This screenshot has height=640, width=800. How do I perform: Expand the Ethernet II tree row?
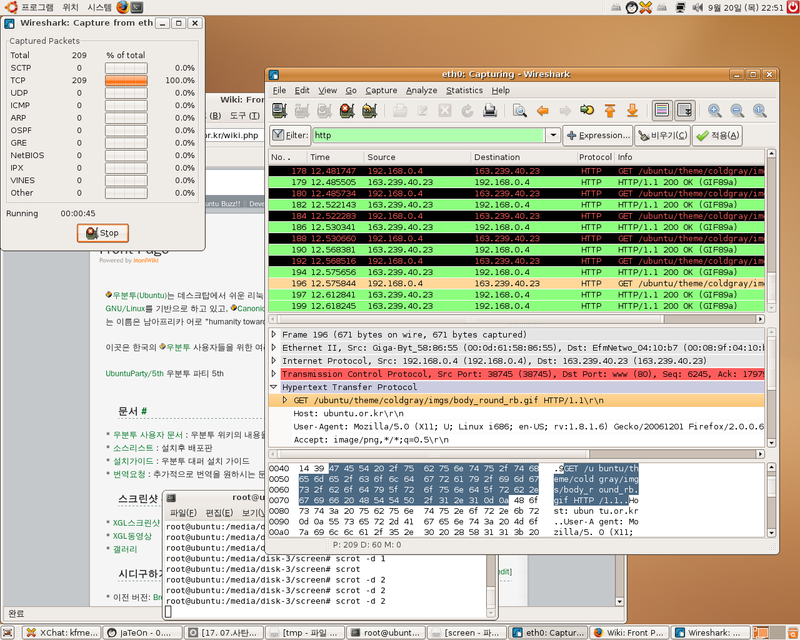click(274, 348)
